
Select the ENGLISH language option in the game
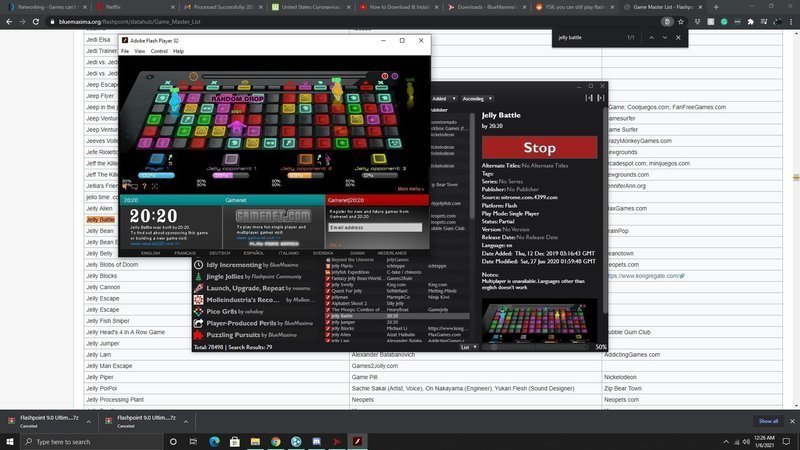click(x=151, y=253)
